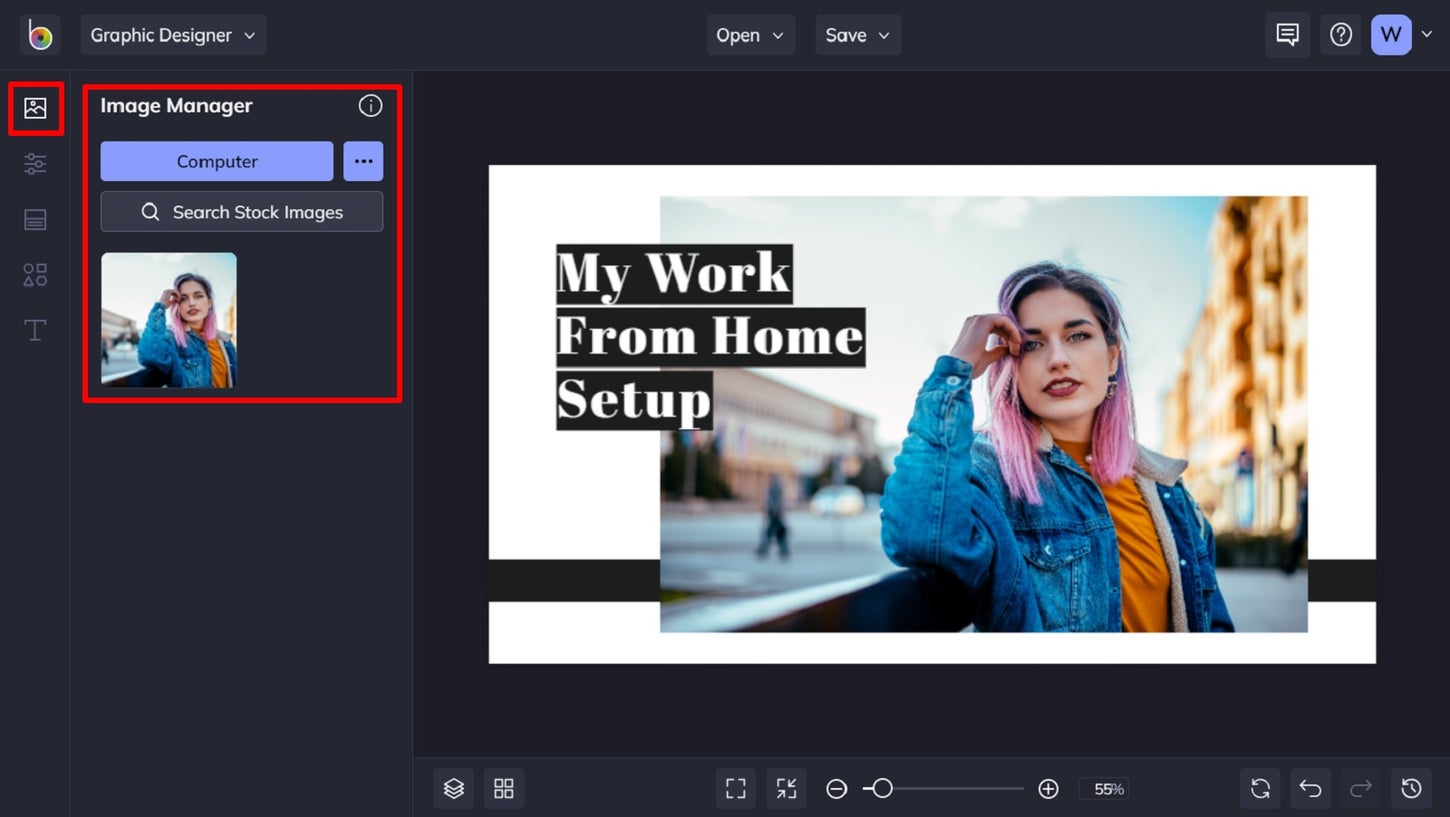Viewport: 1450px width, 817px height.
Task: Open the account menu chevron beside W
Action: coord(1428,34)
